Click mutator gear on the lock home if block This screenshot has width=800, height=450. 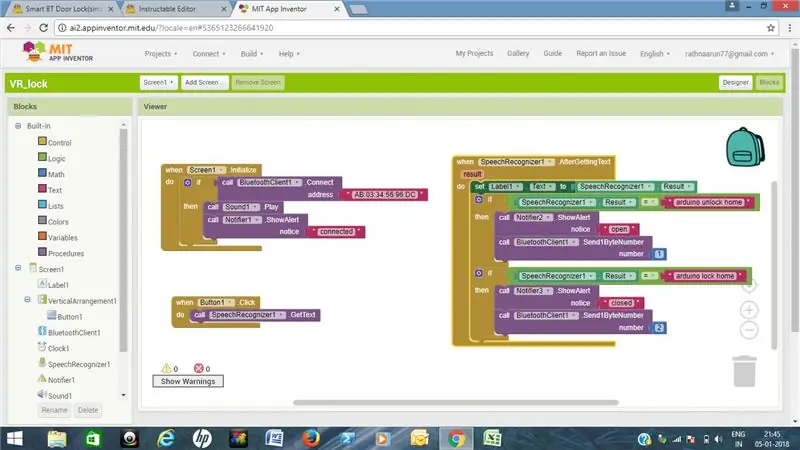[x=479, y=273]
